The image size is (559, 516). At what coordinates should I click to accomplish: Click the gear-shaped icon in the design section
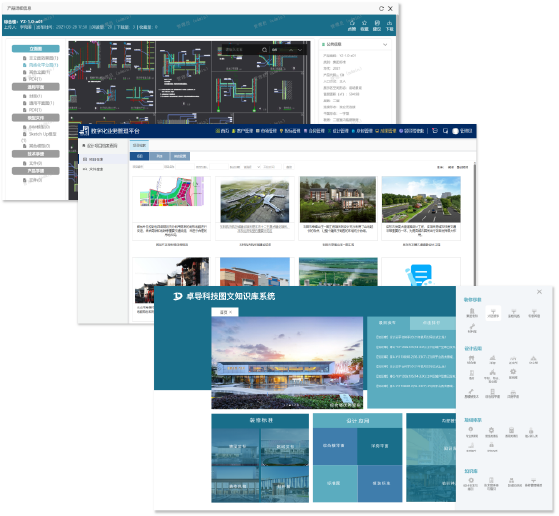513,372
